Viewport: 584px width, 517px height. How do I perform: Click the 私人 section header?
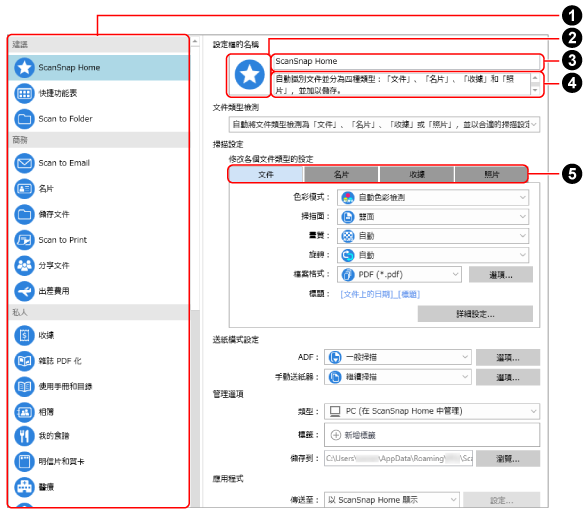(98, 312)
